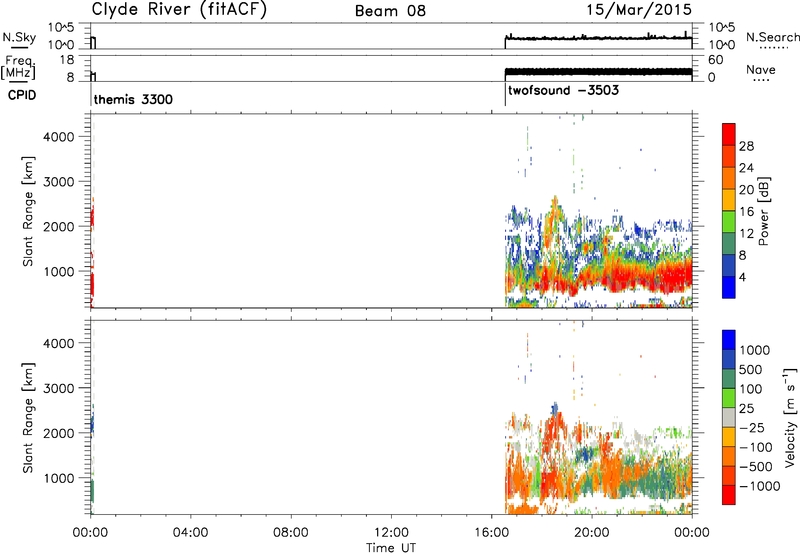Screen dimensions: 800x554
Task: Click the power panel 'Slant Range [km]' label
Action: 28,211
